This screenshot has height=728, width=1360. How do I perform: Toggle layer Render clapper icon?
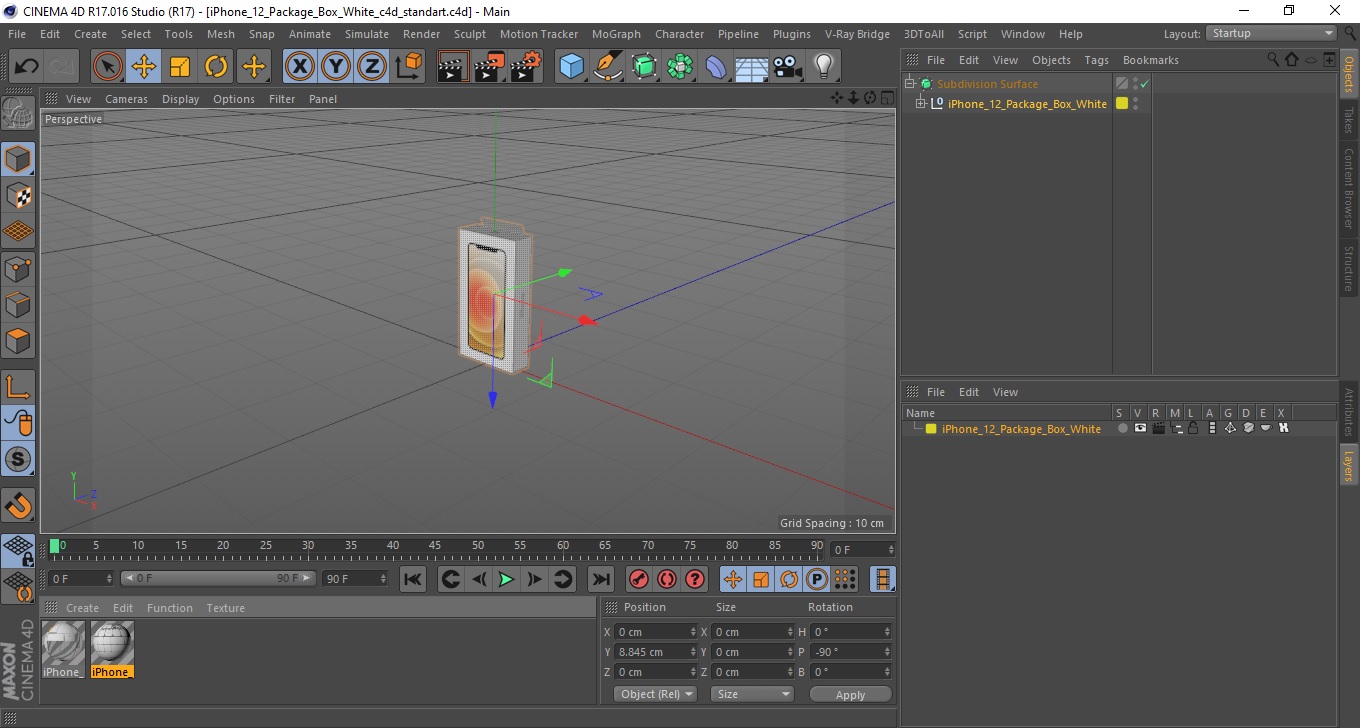coord(1158,428)
